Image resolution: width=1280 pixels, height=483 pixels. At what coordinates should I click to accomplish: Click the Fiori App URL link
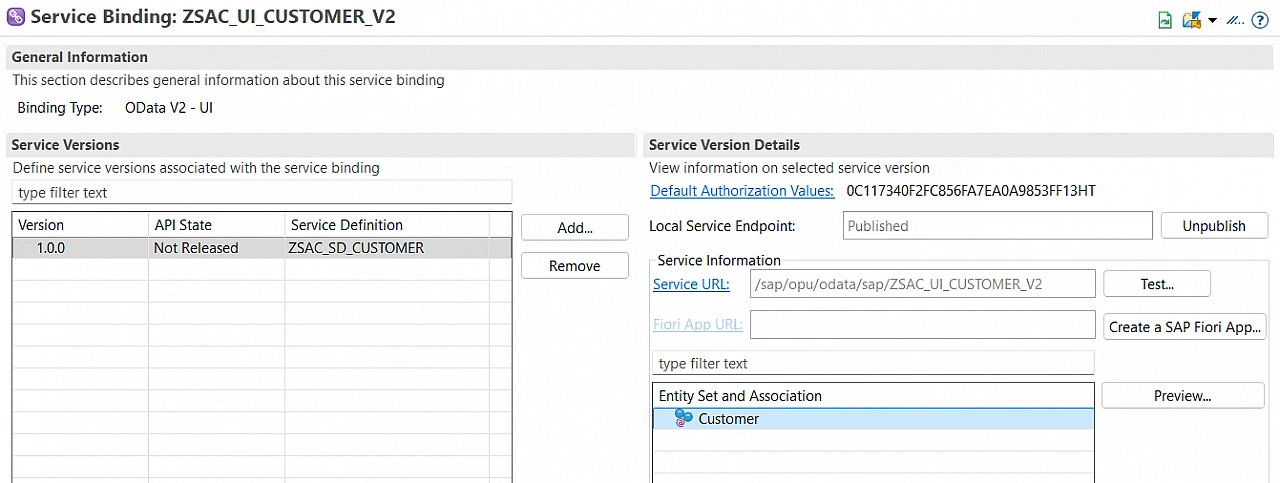click(698, 324)
